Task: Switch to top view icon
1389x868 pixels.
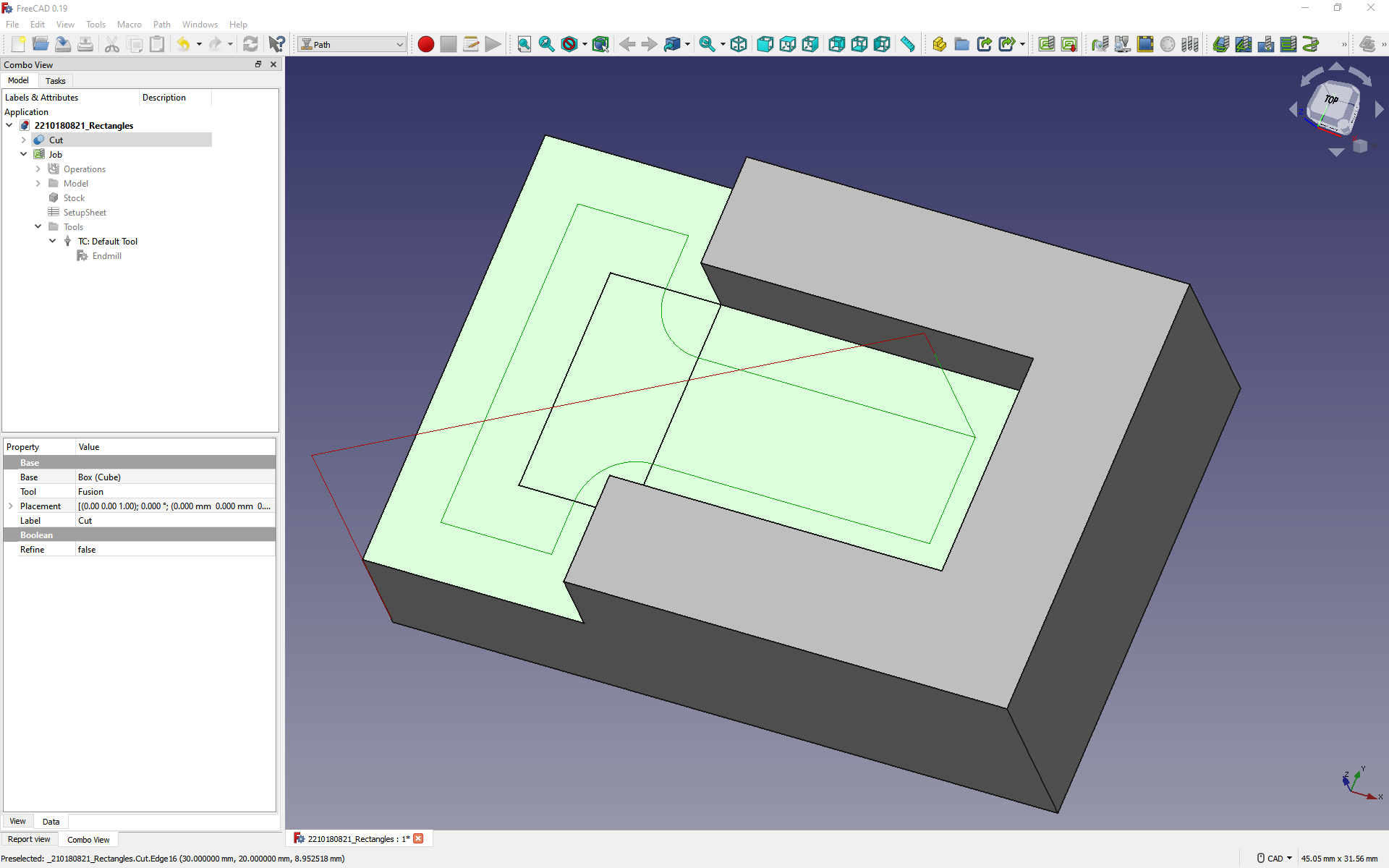Action: coord(788,44)
